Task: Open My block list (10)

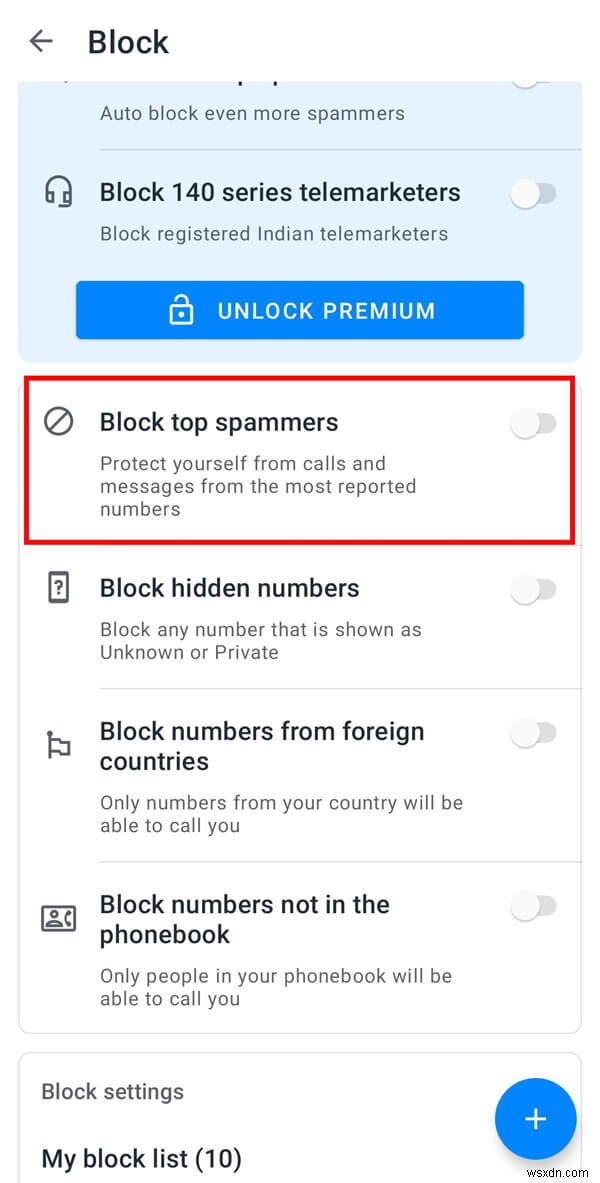Action: point(141,1158)
